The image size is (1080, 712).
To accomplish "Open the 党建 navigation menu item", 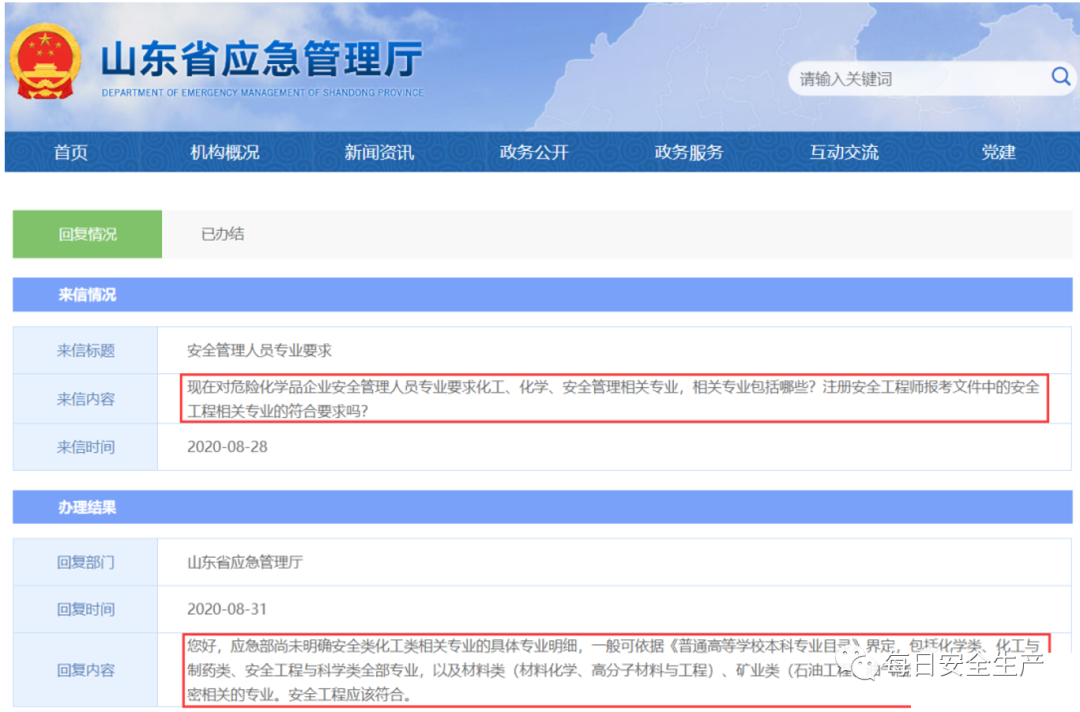I will (x=997, y=152).
